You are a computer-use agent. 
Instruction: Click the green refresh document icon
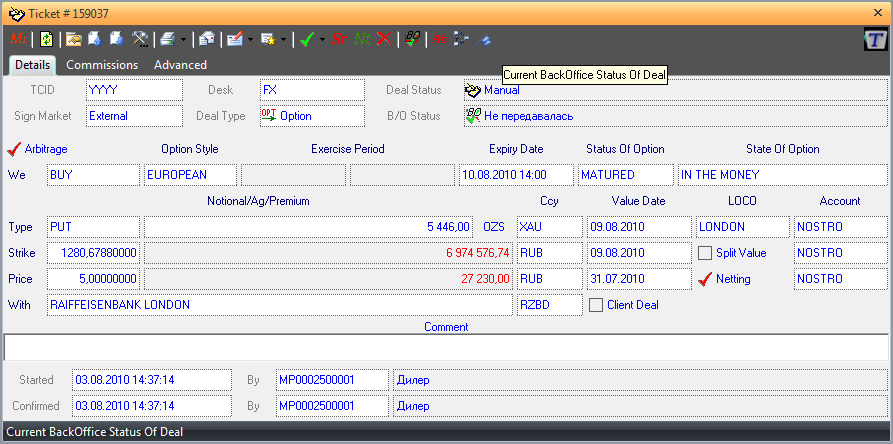(47, 39)
